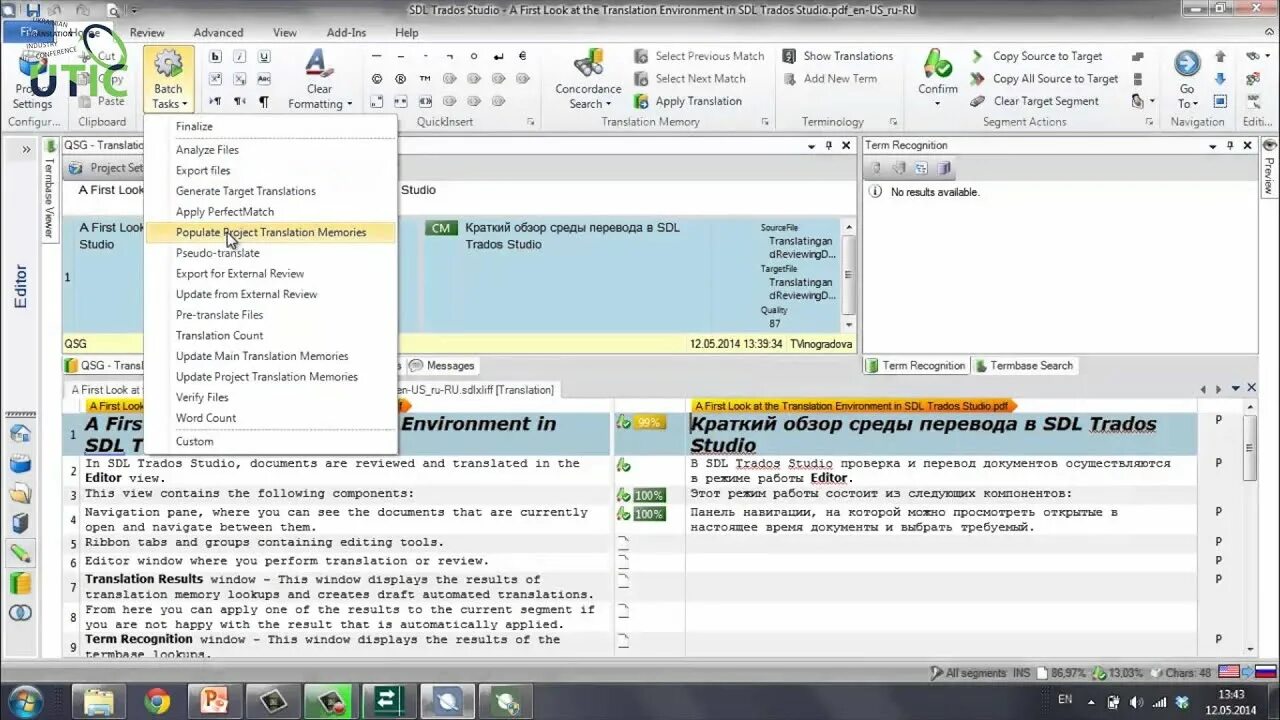Toggle the Underline formatting icon

264,56
